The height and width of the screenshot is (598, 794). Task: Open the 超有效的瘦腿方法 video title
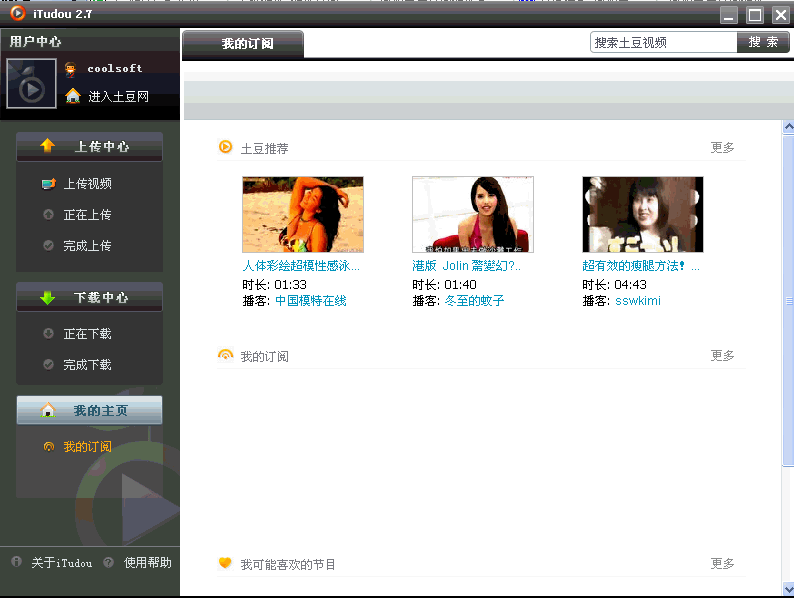(x=641, y=266)
